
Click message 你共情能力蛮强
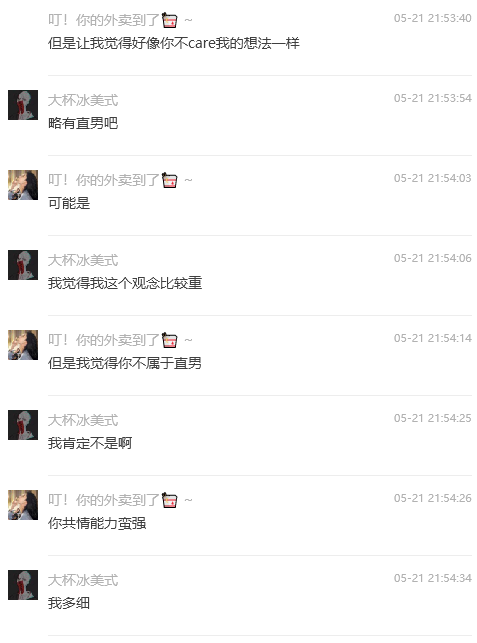97,523
